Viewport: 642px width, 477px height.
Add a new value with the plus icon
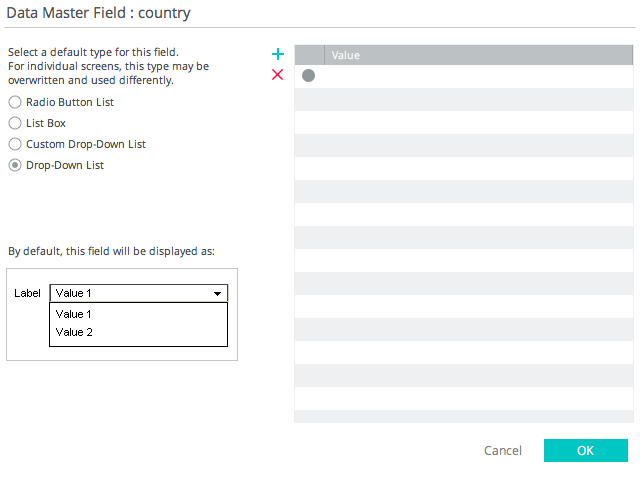click(278, 54)
